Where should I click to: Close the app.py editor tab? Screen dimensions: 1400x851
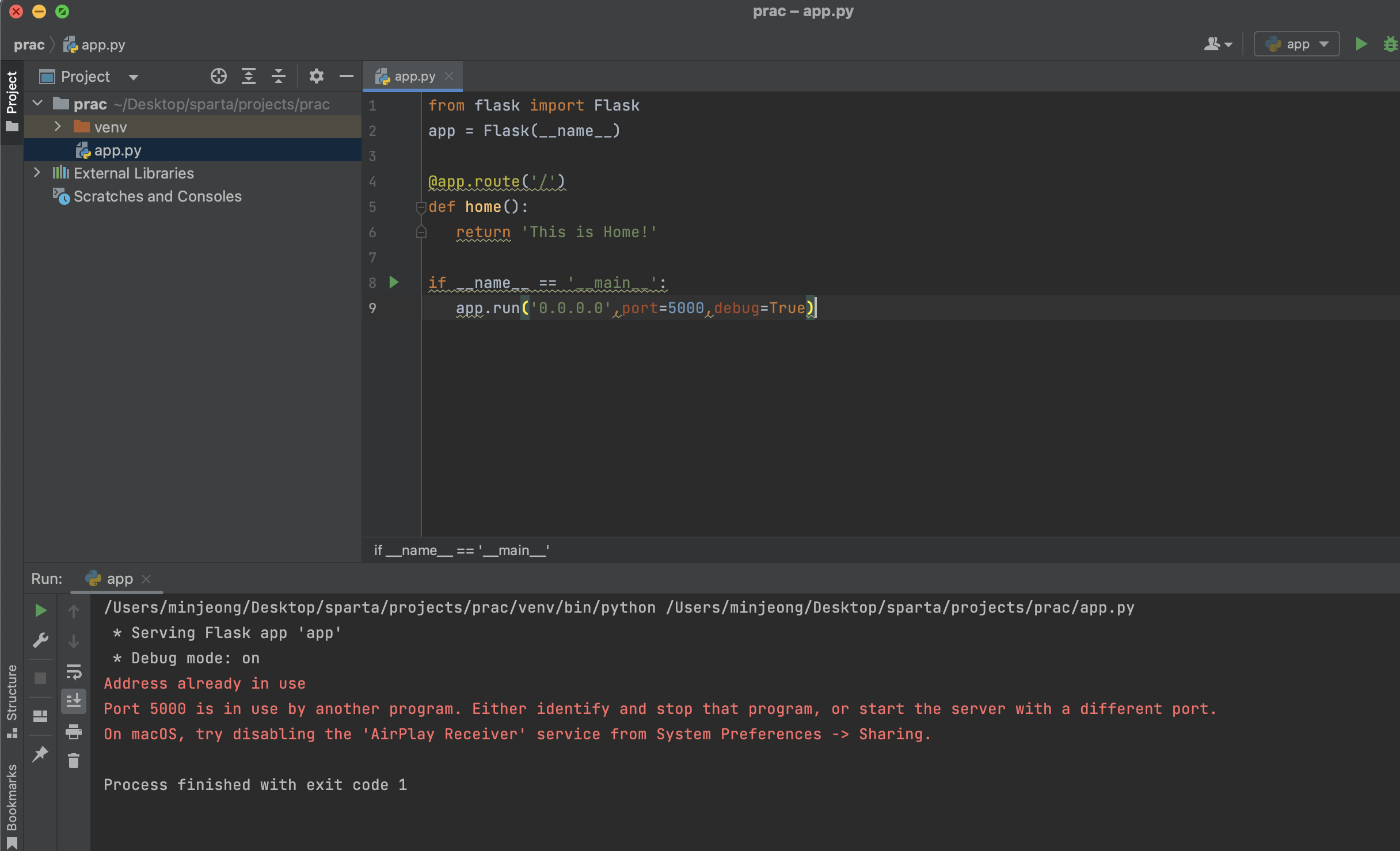coord(450,76)
